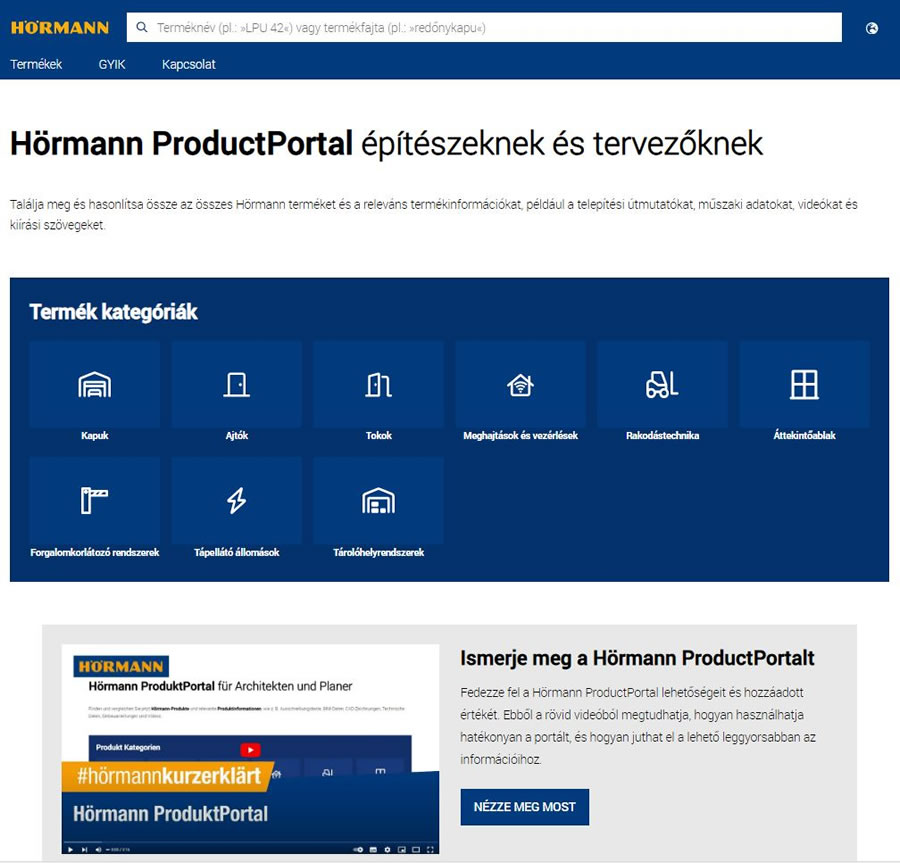
Task: Toggle video subtitles button
Action: click(x=373, y=849)
